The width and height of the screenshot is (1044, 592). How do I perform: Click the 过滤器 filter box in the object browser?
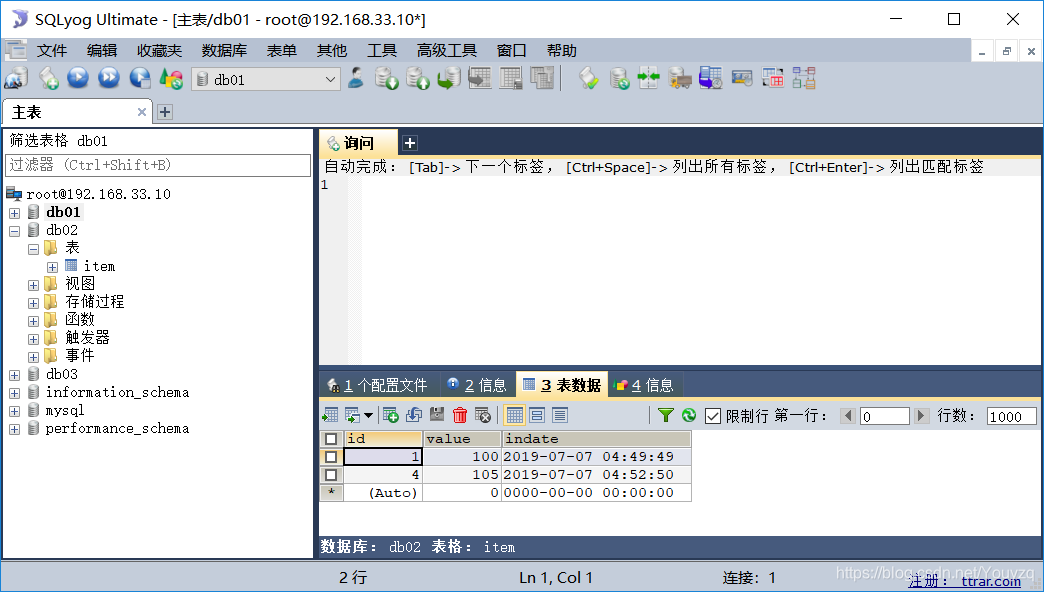158,165
